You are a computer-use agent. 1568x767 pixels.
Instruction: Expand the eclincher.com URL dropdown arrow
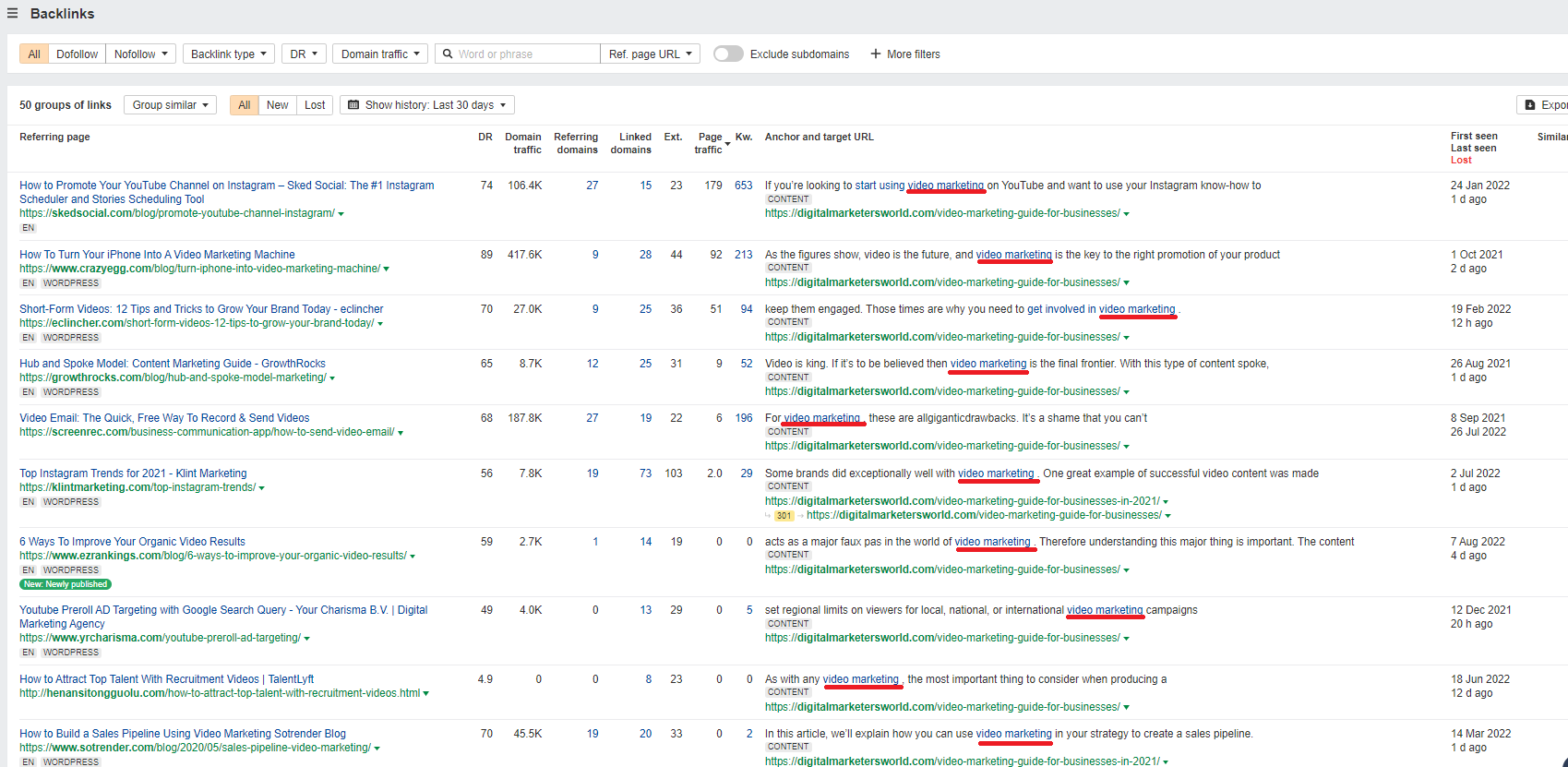pos(379,324)
